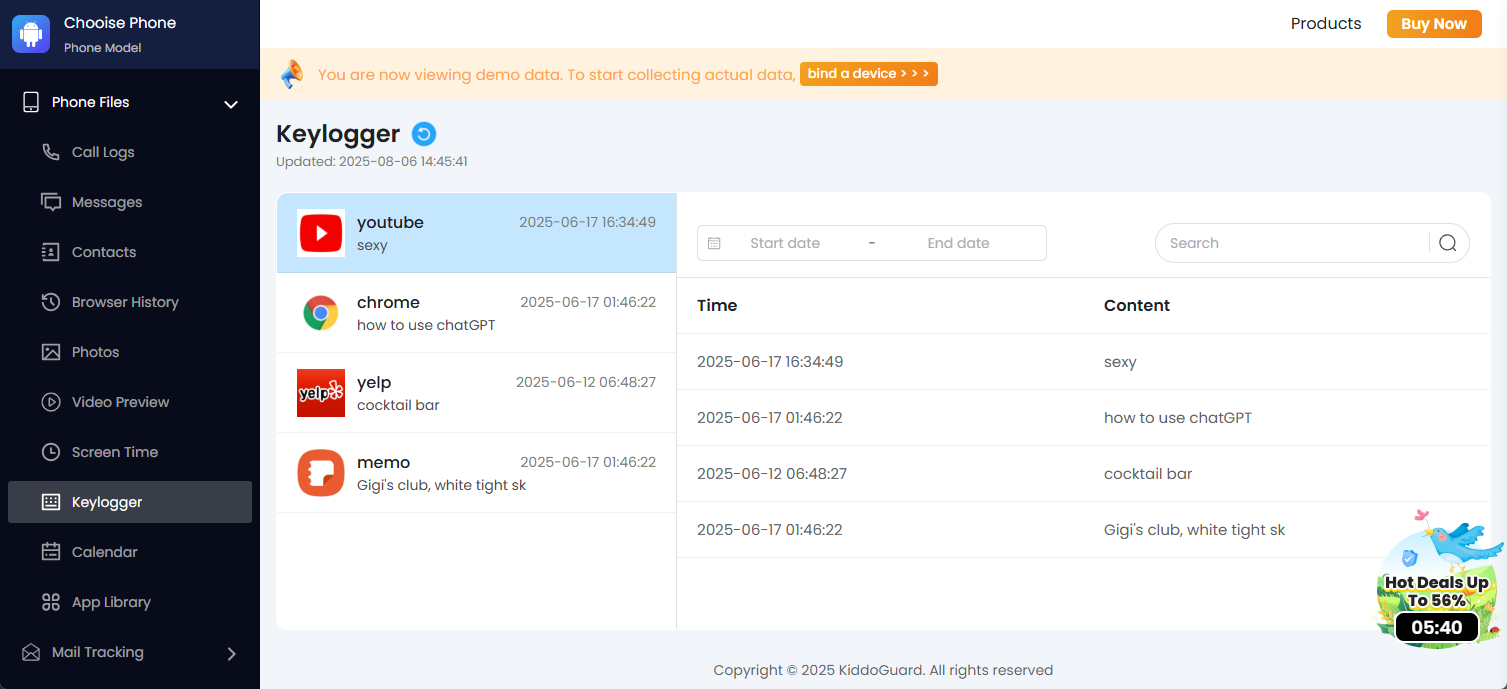Screen dimensions: 1507x689
Task: Open the Products menu
Action: pos(1325,23)
